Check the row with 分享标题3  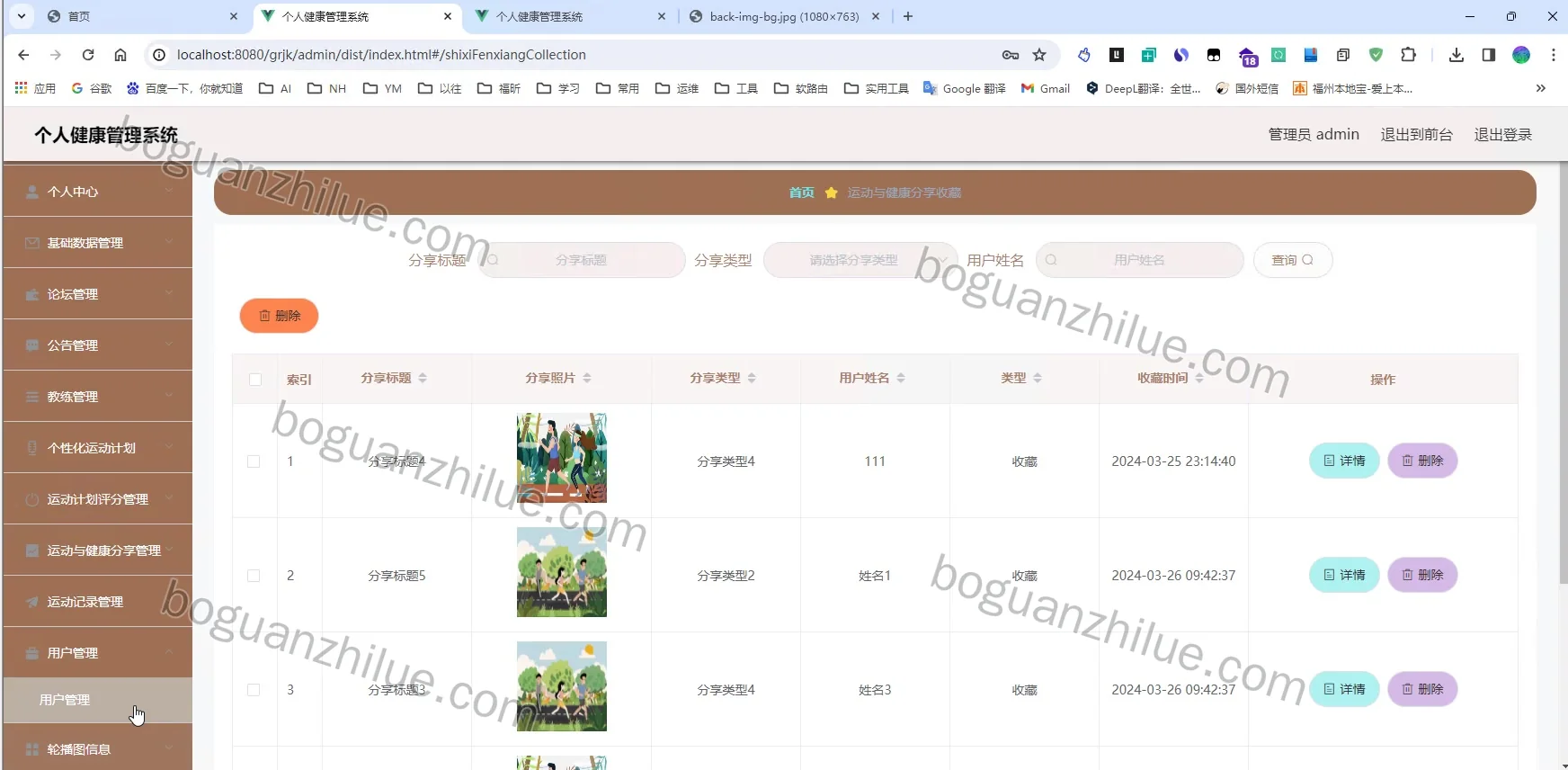tap(254, 690)
